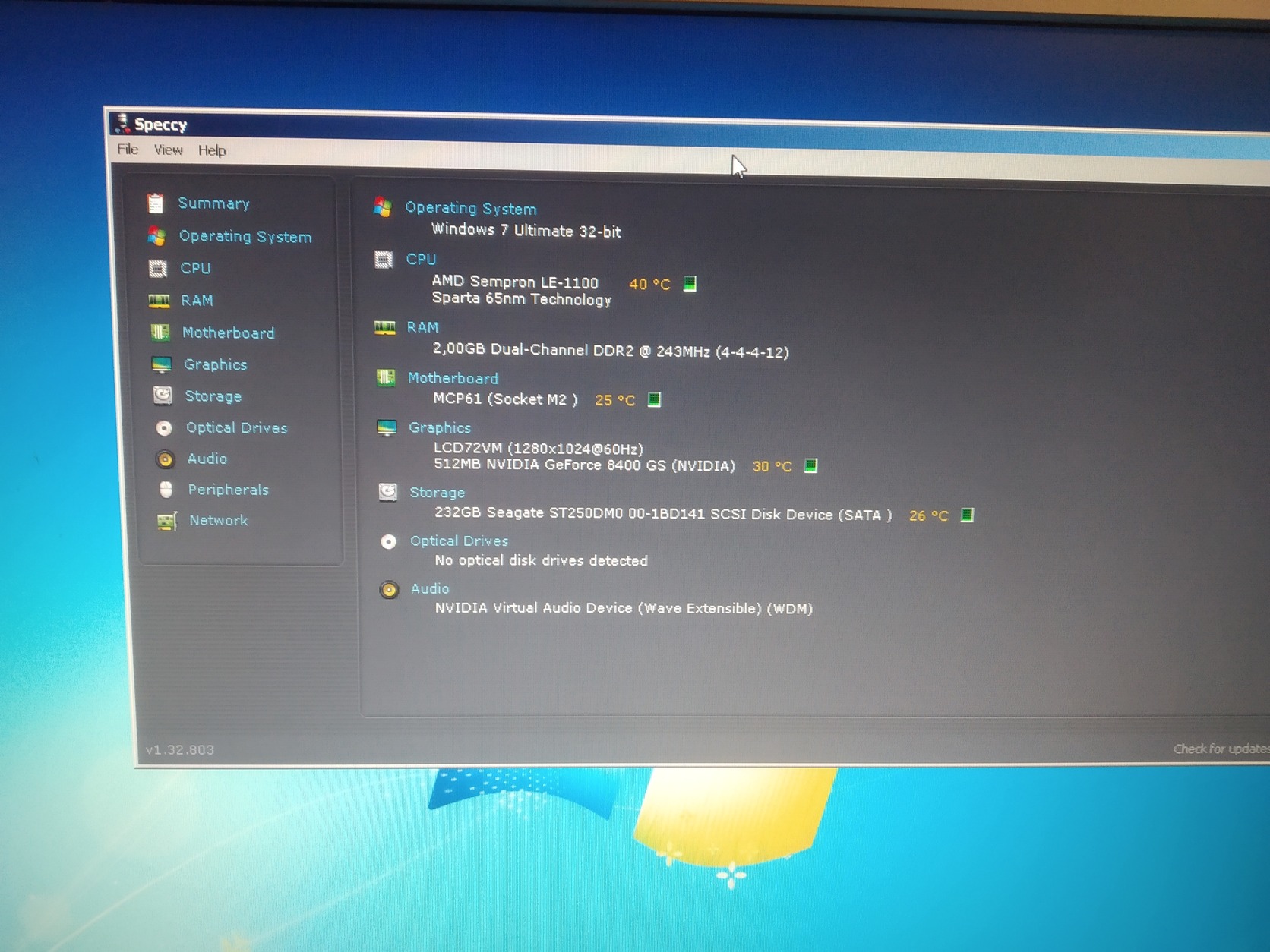Click the storage temperature 26 °C reading
Screen dimensions: 1270x952
[929, 515]
